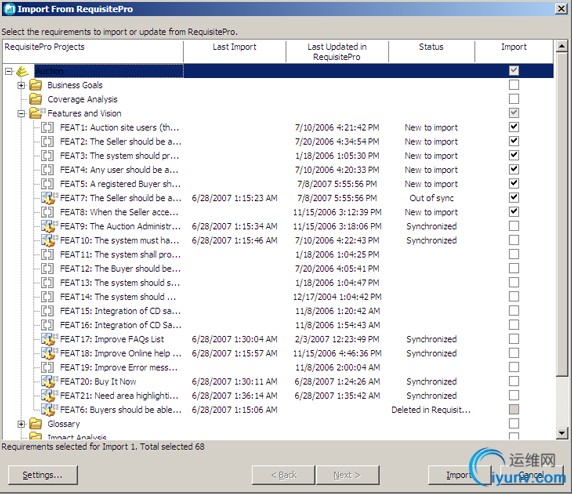Click the RequisitePro Projects column header
This screenshot has width=572, height=494.
coord(93,51)
